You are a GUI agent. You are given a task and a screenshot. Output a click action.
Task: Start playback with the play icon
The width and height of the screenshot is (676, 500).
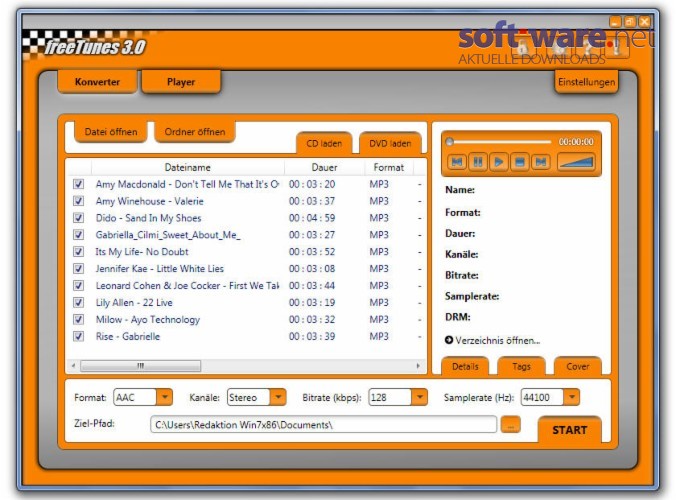pyautogui.click(x=499, y=162)
